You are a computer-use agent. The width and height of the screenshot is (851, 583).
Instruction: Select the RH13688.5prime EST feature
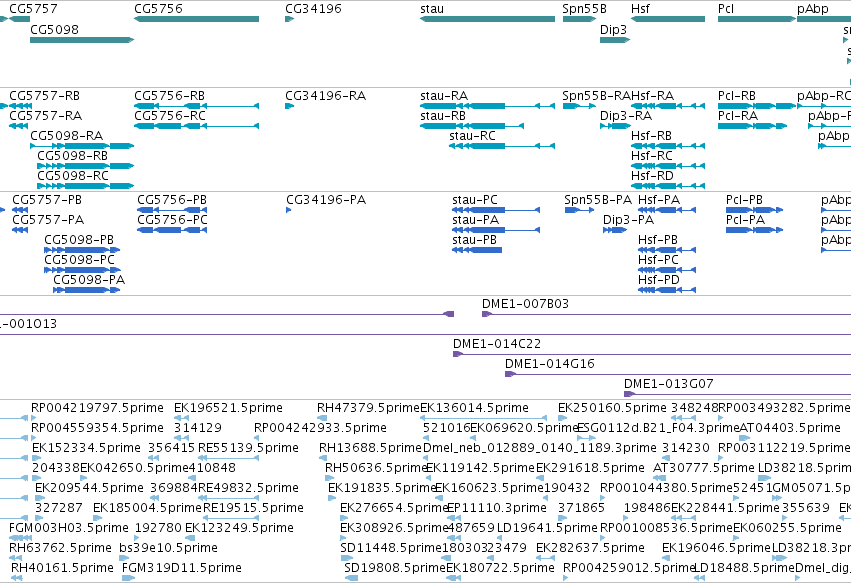click(325, 459)
